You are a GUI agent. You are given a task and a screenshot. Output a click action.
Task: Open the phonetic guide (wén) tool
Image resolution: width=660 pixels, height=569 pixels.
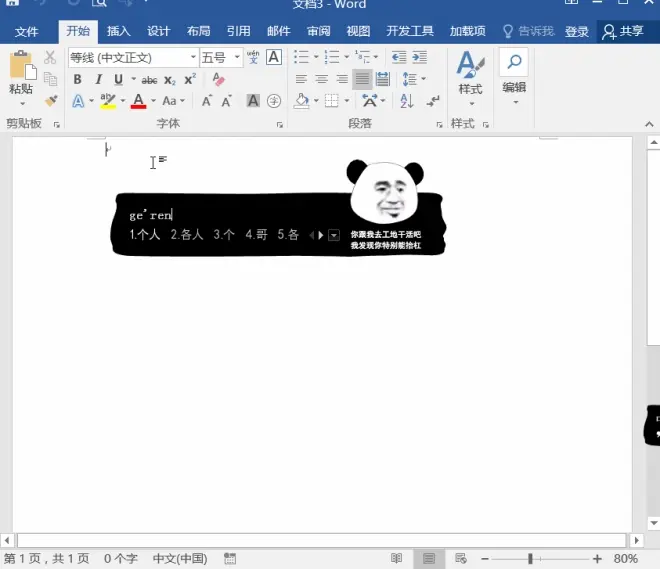[253, 57]
